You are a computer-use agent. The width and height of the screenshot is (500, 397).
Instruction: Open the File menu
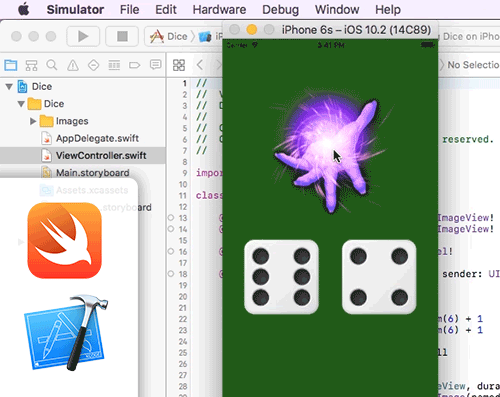pyautogui.click(x=129, y=9)
